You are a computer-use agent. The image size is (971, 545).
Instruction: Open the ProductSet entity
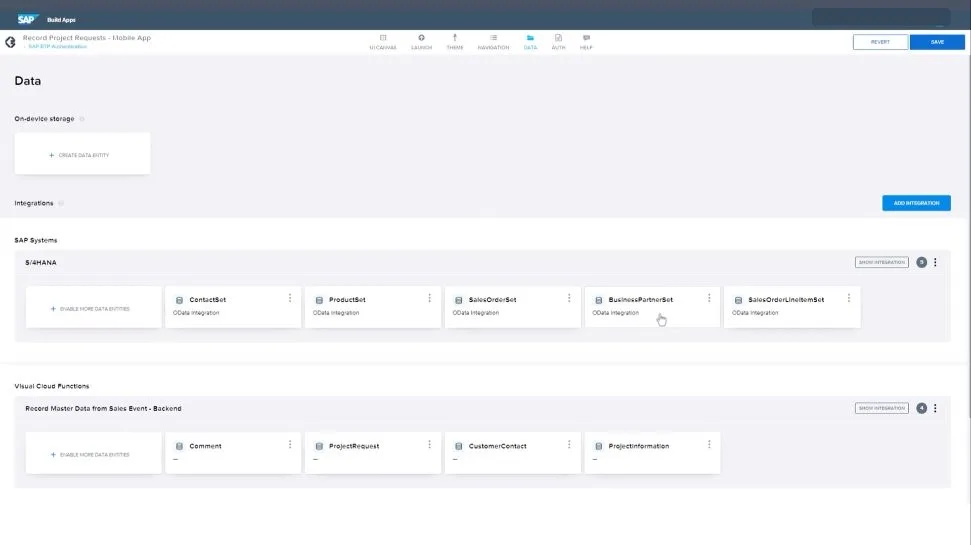point(373,307)
